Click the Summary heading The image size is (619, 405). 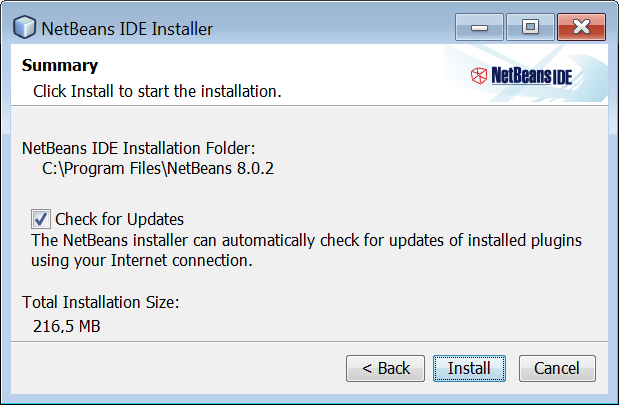(60, 66)
